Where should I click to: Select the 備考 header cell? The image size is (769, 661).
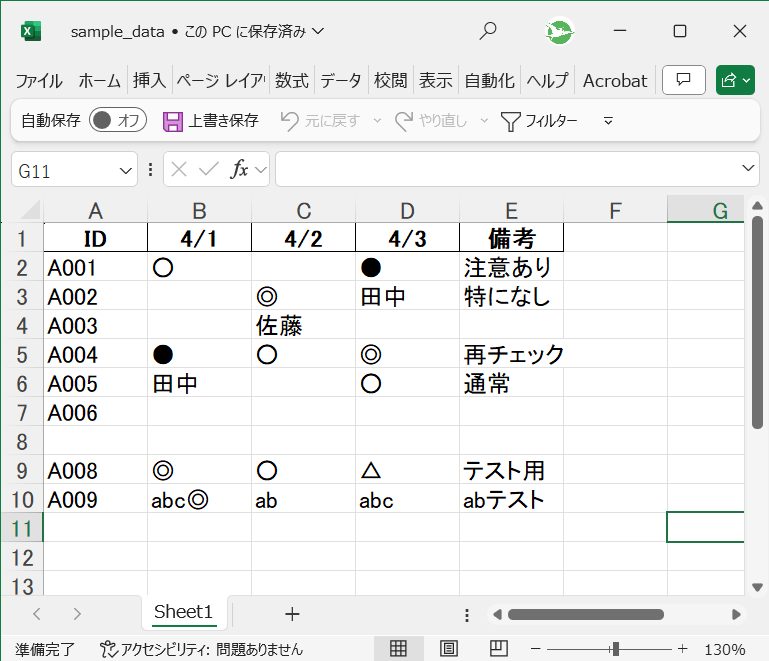(x=511, y=238)
